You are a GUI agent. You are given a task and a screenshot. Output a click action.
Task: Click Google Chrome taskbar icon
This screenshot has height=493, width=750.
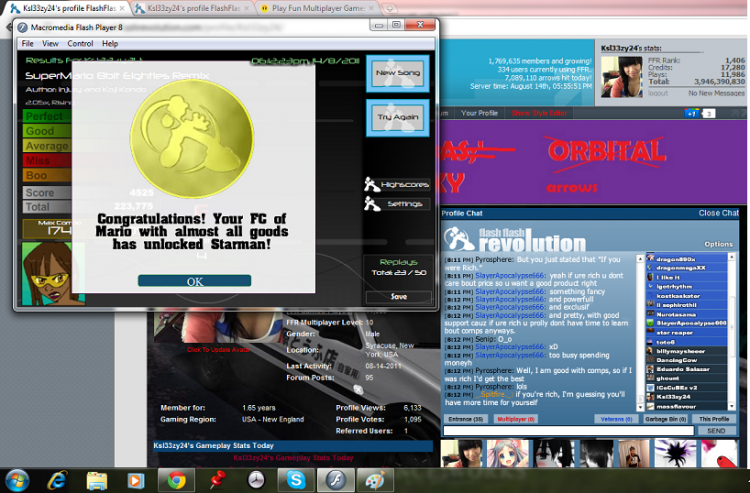(176, 480)
